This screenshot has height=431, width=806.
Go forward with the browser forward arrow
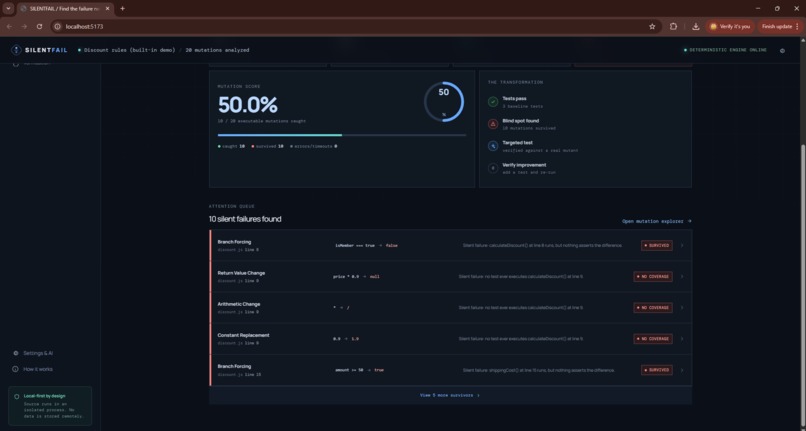click(x=24, y=27)
